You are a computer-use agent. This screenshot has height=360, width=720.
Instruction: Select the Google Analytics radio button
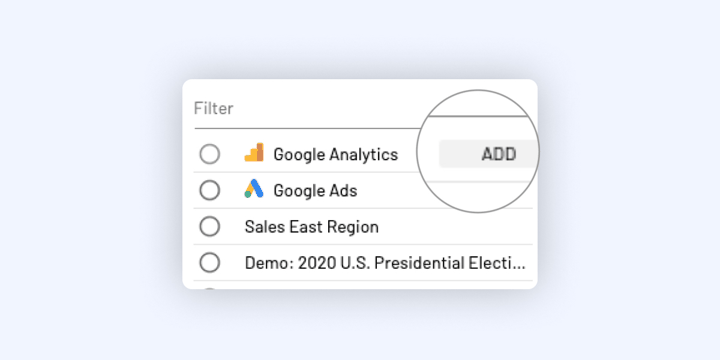pos(209,154)
